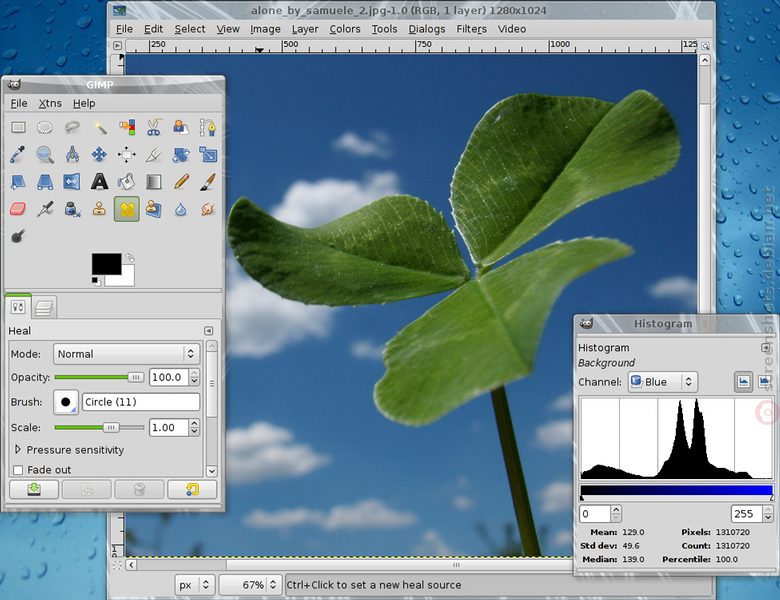780x600 pixels.
Task: Select the Foreground Select tool
Action: point(181,127)
